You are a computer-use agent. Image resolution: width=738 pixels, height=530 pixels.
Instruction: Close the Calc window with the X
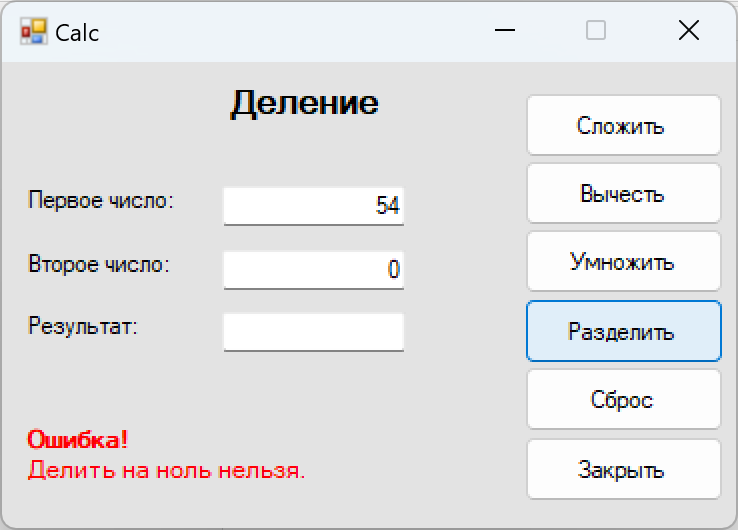click(x=689, y=31)
